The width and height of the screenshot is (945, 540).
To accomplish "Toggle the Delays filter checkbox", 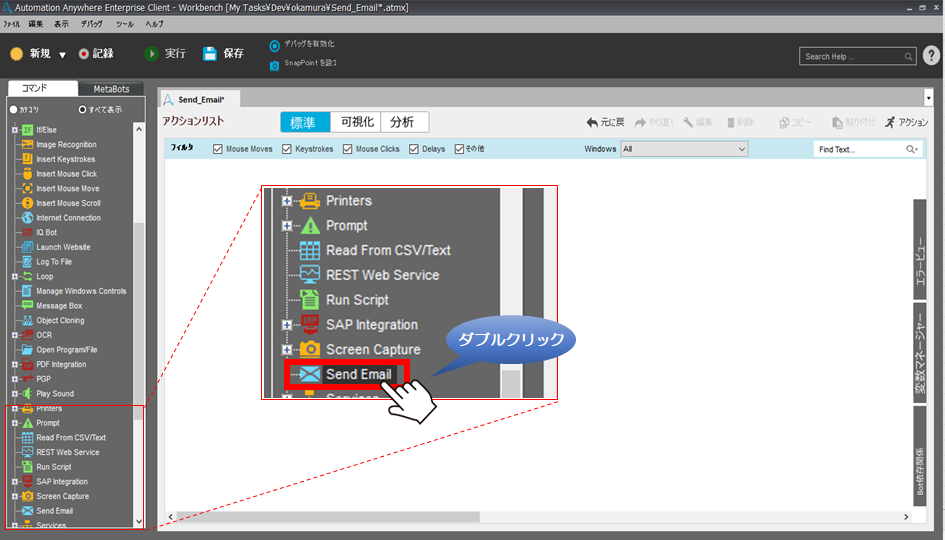I will click(x=413, y=149).
